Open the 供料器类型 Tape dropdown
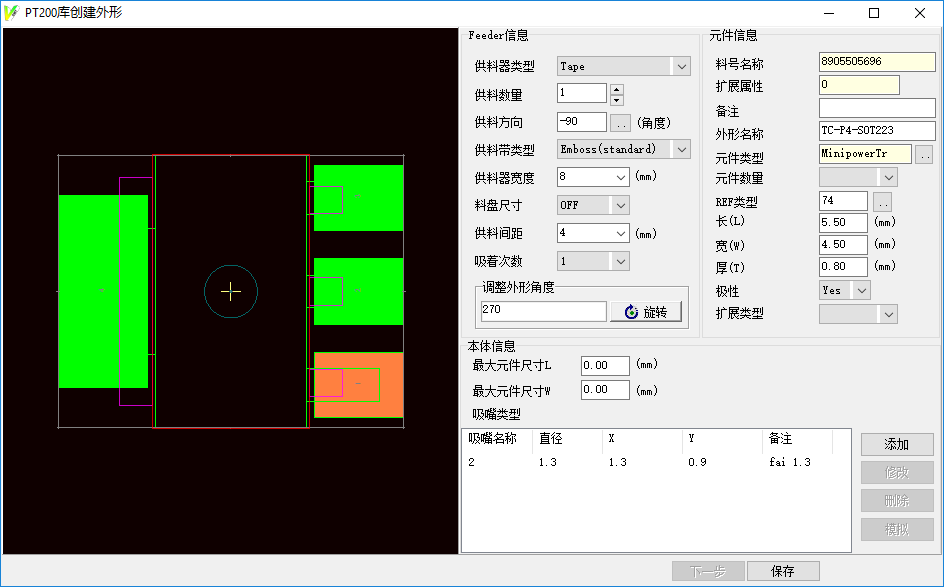Viewport: 944px width, 587px height. (x=623, y=66)
